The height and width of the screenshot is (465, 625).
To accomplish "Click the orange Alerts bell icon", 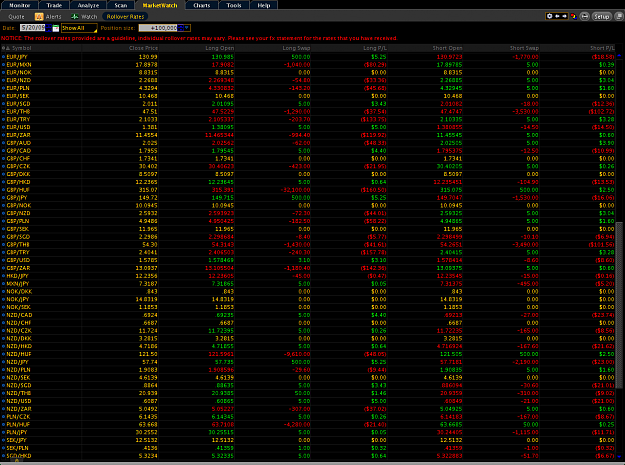I will (39, 17).
